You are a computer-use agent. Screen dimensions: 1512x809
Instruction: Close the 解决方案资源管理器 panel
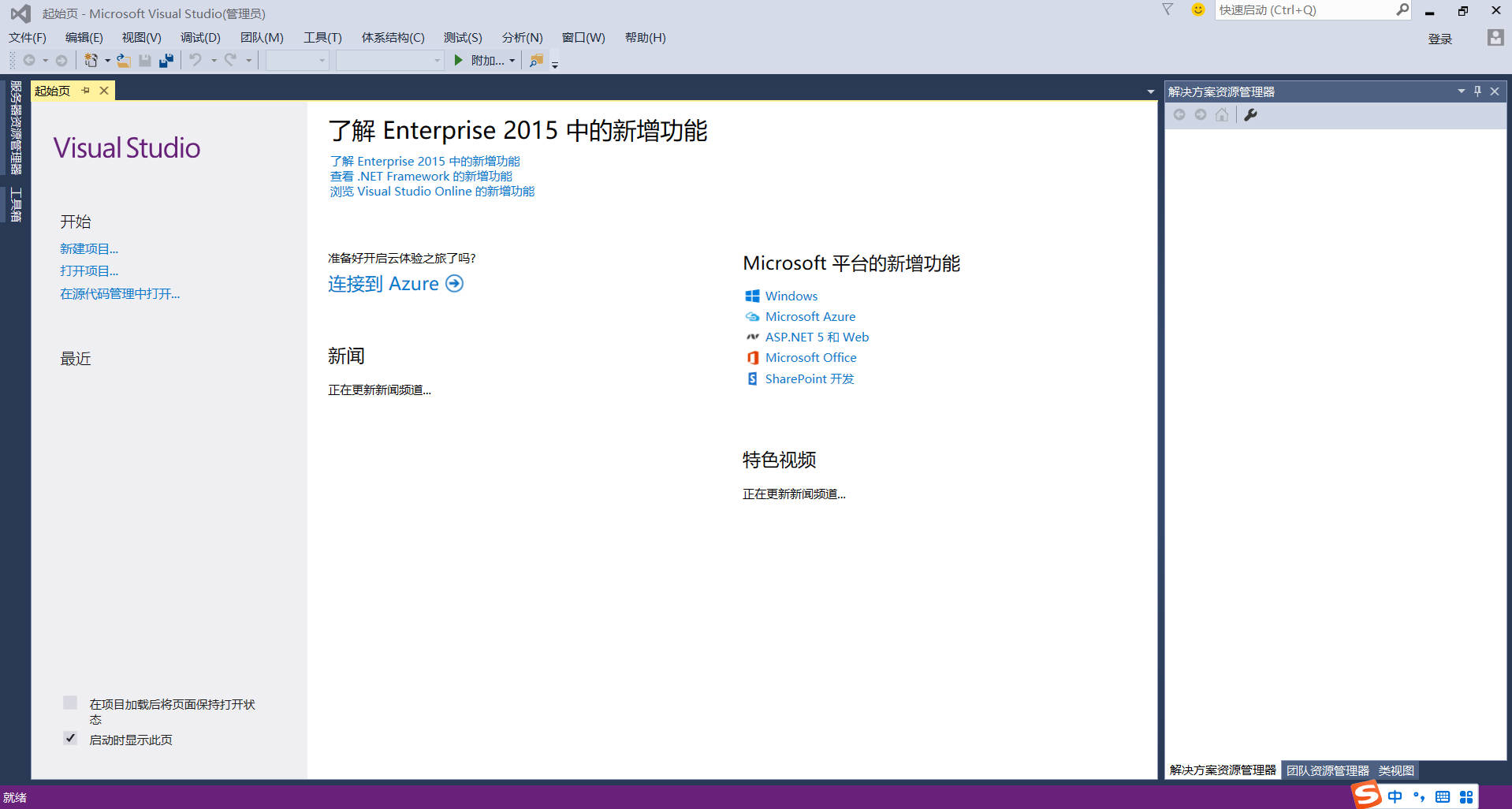click(x=1495, y=91)
